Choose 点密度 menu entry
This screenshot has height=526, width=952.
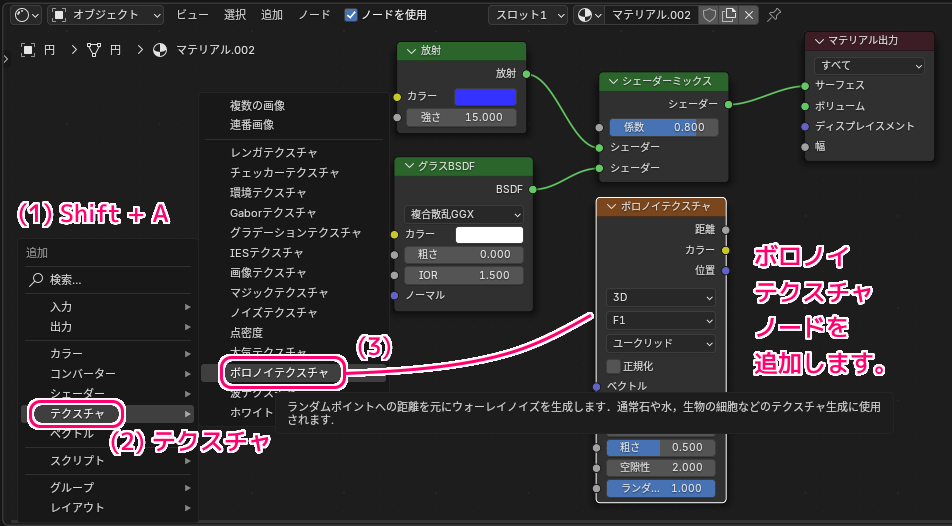pos(293,333)
